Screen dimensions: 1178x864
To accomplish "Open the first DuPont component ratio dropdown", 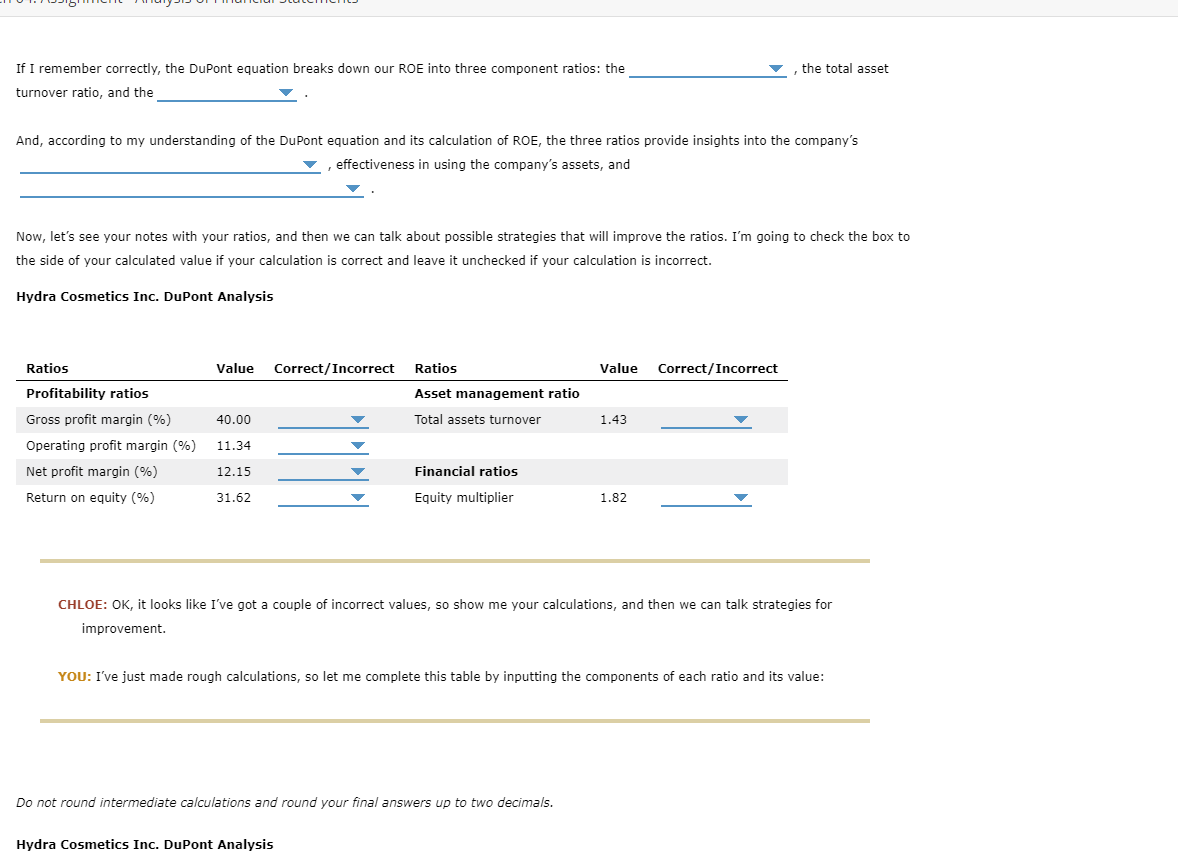I will pos(707,69).
